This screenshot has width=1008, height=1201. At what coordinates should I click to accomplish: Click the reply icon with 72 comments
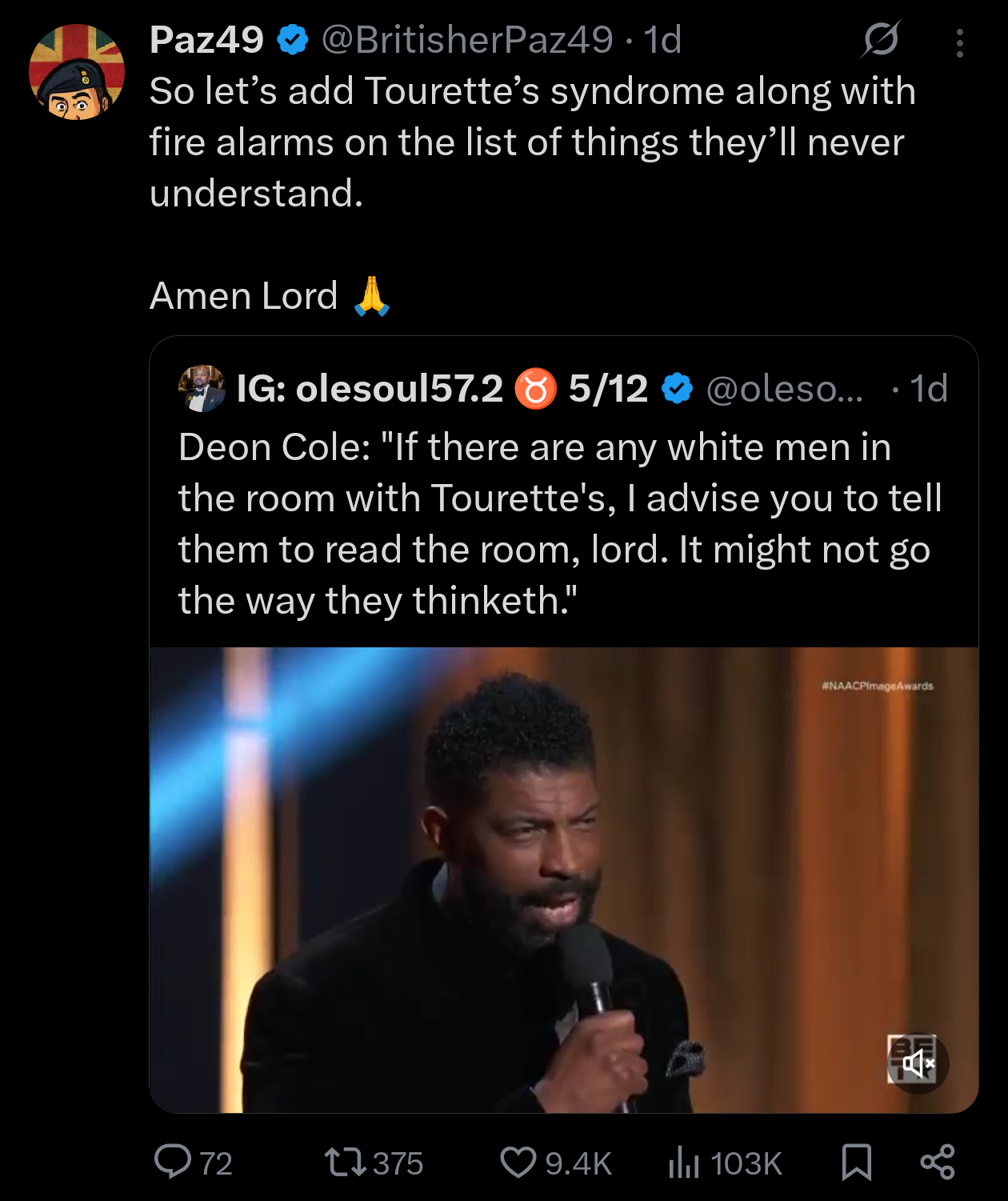(x=173, y=1162)
